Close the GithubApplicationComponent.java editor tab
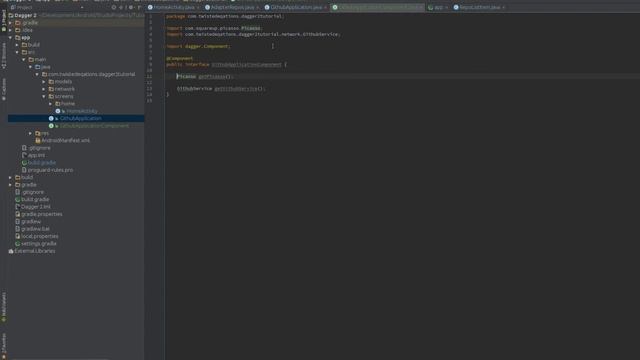This screenshot has height=360, width=640. pos(421,7)
